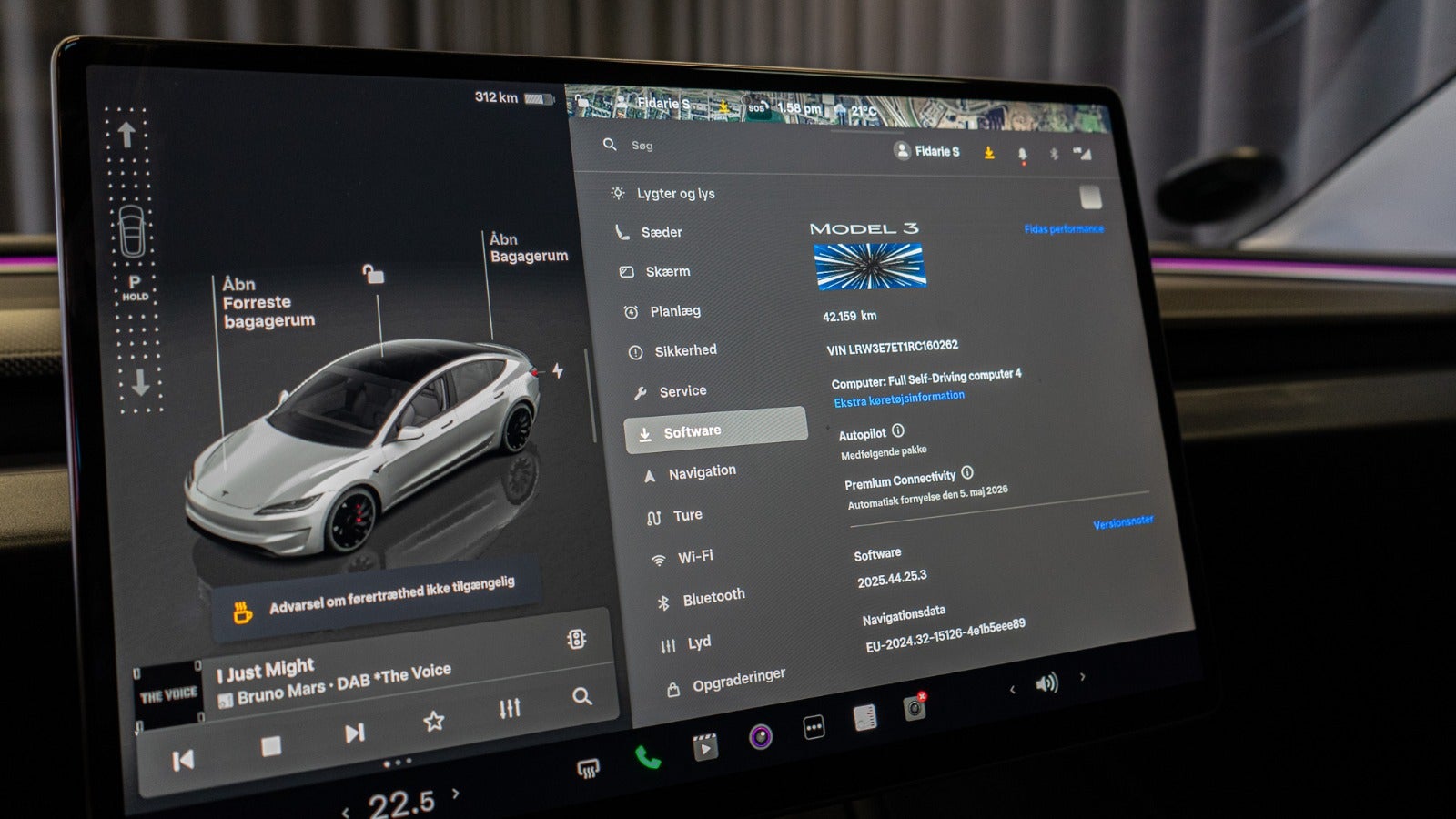The width and height of the screenshot is (1456, 819).
Task: Open Lyd settings
Action: coord(698,642)
